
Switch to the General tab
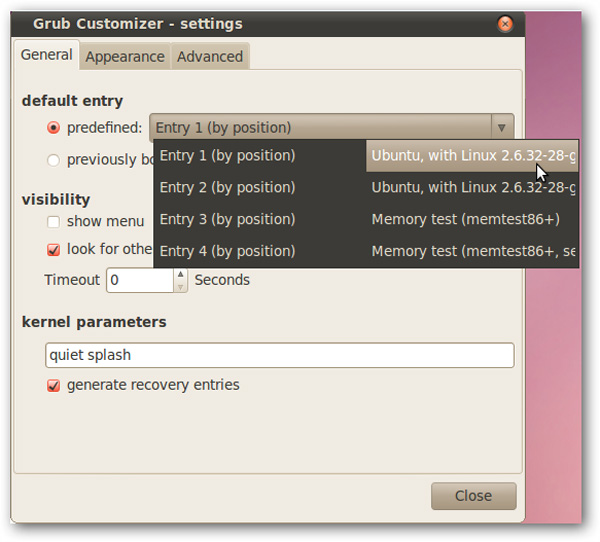47,55
